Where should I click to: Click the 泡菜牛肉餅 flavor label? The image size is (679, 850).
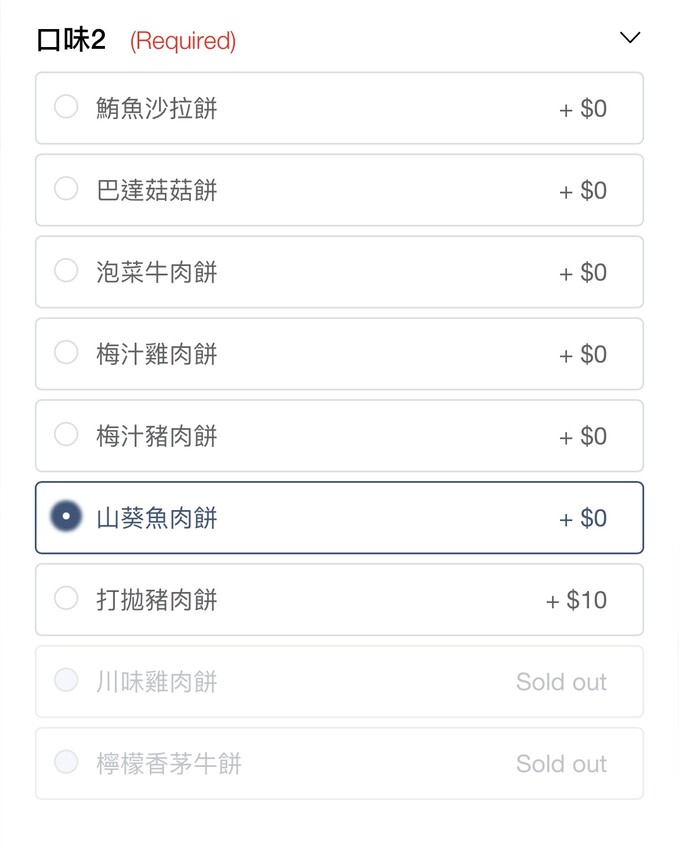tap(156, 272)
